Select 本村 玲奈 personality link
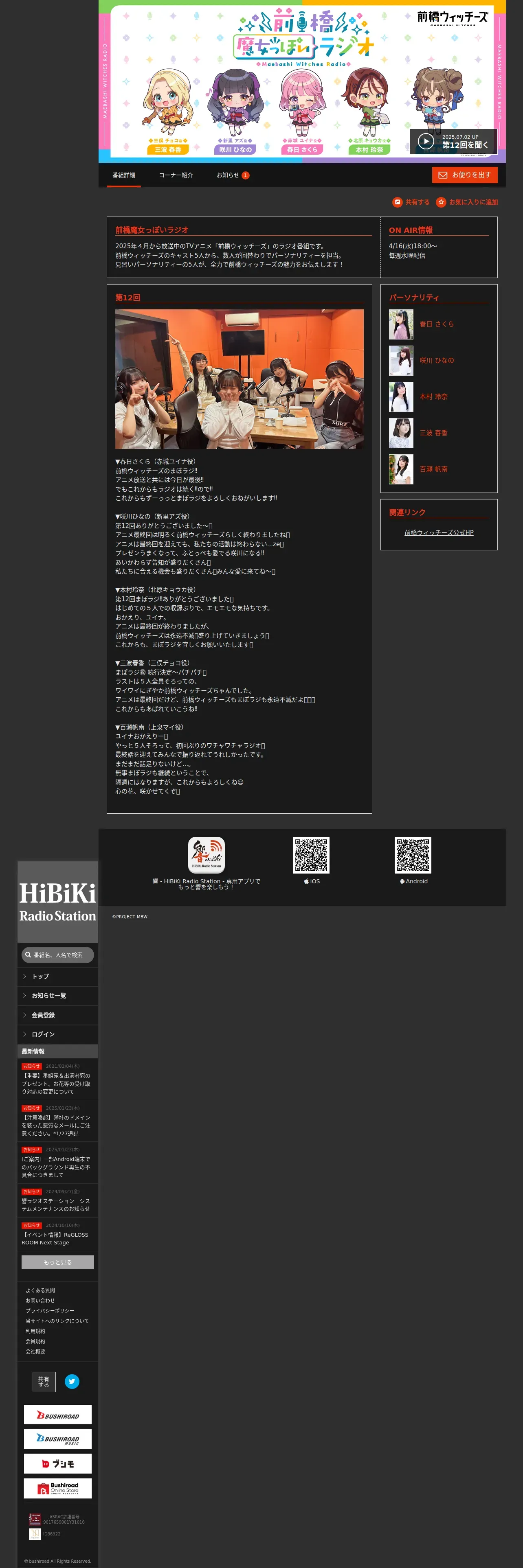 click(x=433, y=397)
